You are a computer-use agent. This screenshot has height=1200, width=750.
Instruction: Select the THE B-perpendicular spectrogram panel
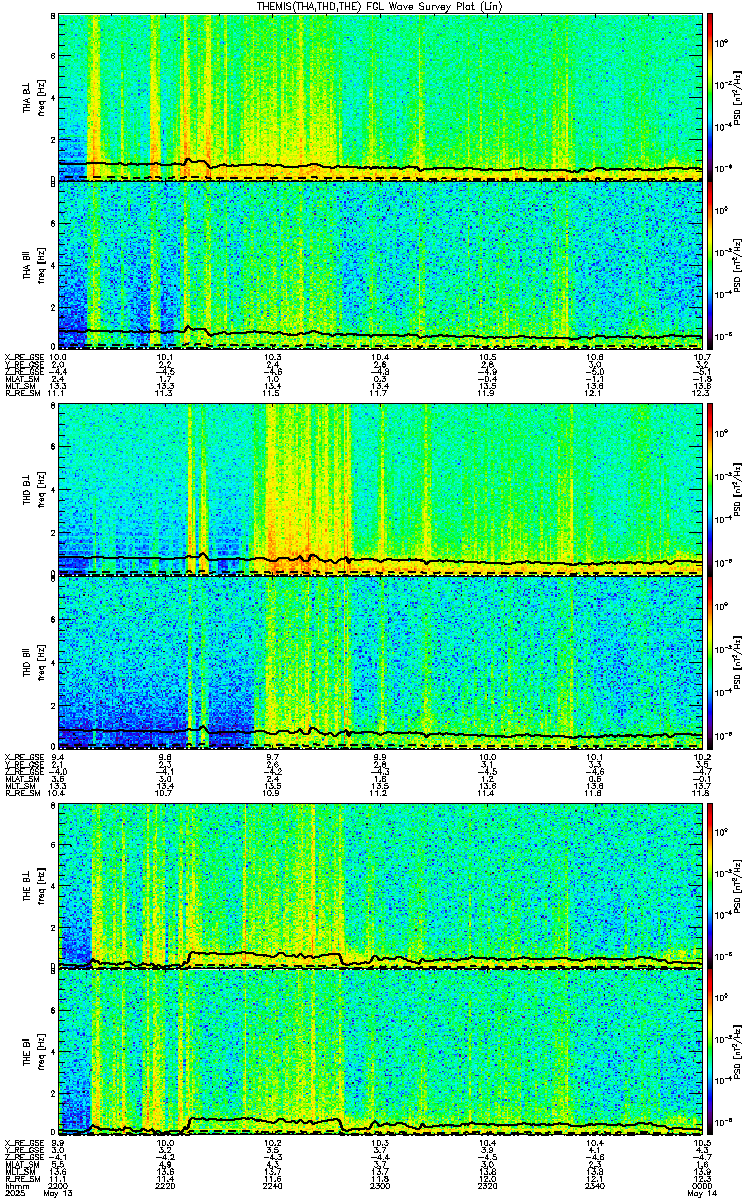(x=381, y=885)
